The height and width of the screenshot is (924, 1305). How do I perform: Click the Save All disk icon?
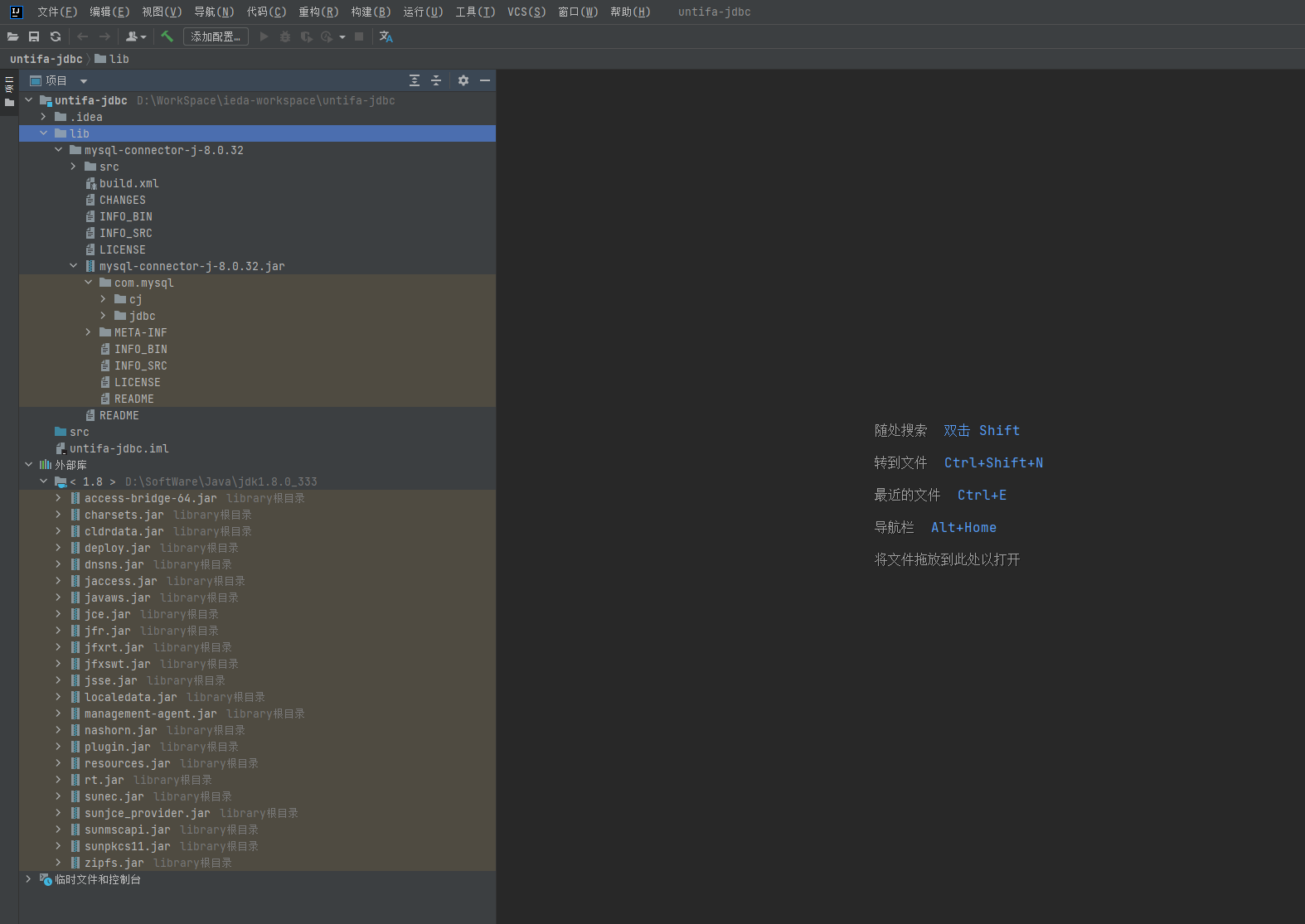click(x=34, y=36)
